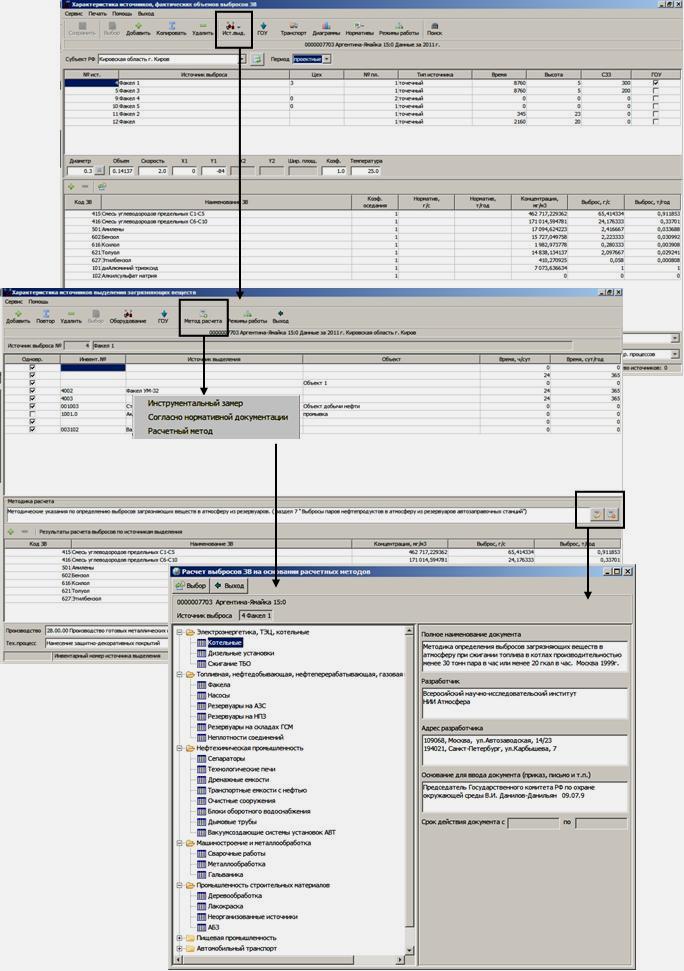Expand the Пищевая промышленность tree folder
The height and width of the screenshot is (971, 684).
[179, 938]
